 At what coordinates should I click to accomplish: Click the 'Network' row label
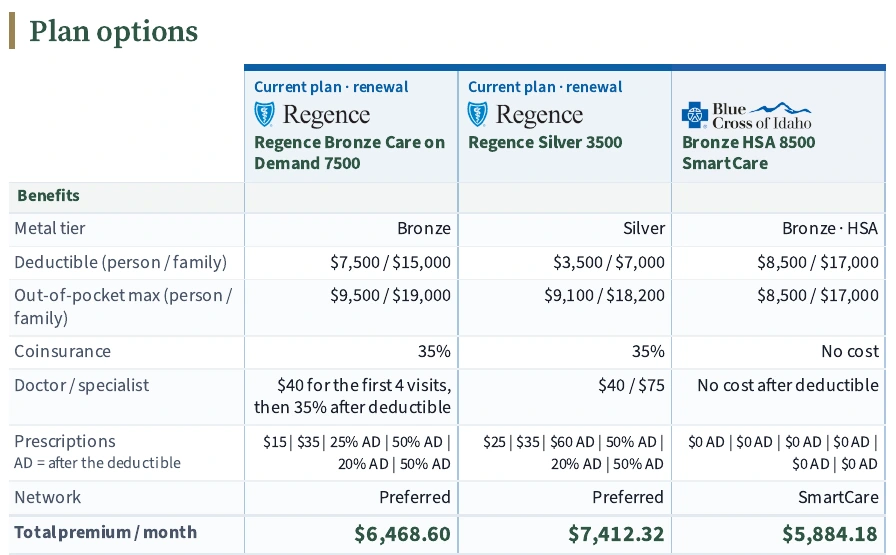[x=47, y=497]
